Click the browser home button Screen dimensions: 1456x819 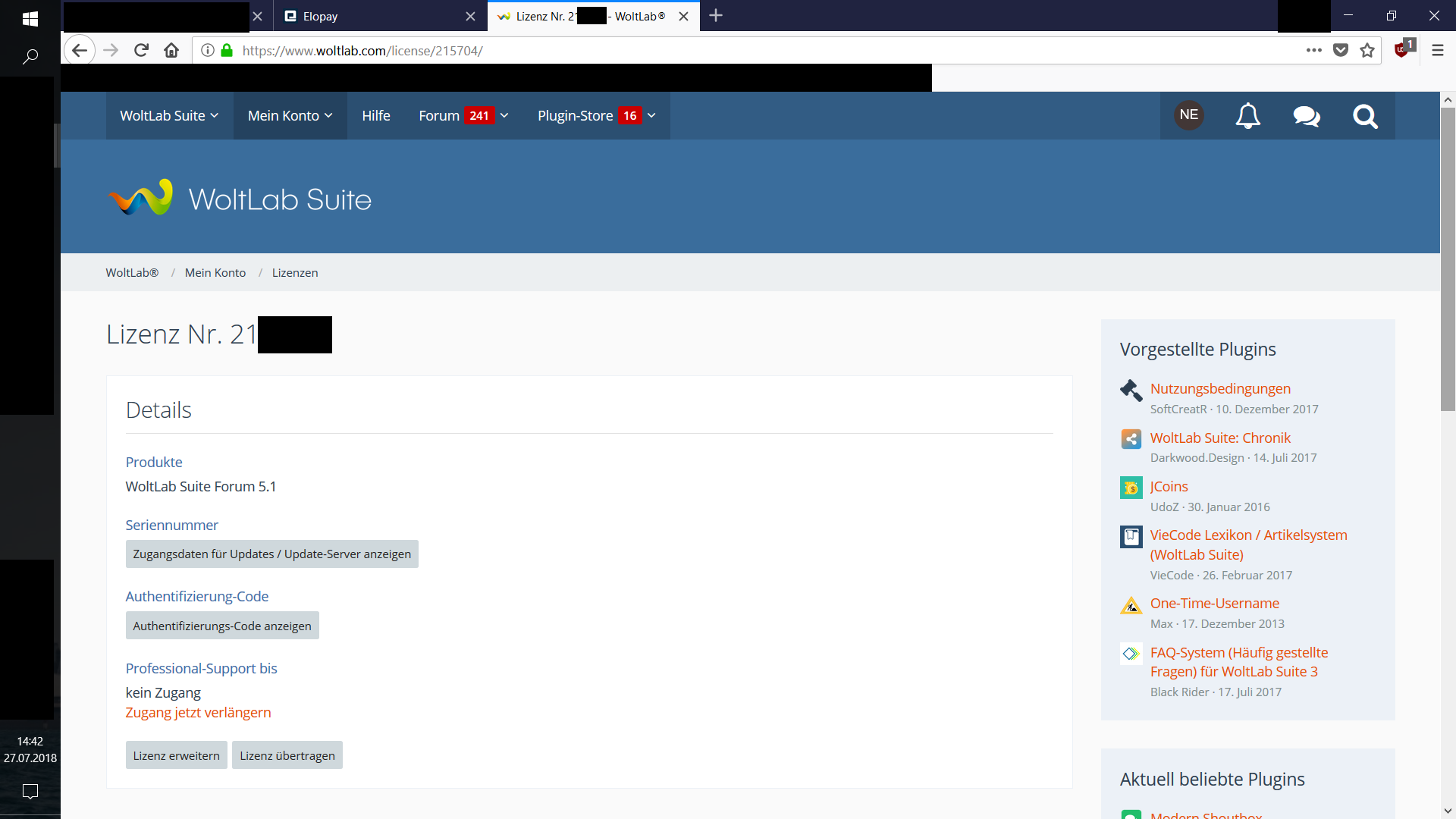(x=171, y=51)
